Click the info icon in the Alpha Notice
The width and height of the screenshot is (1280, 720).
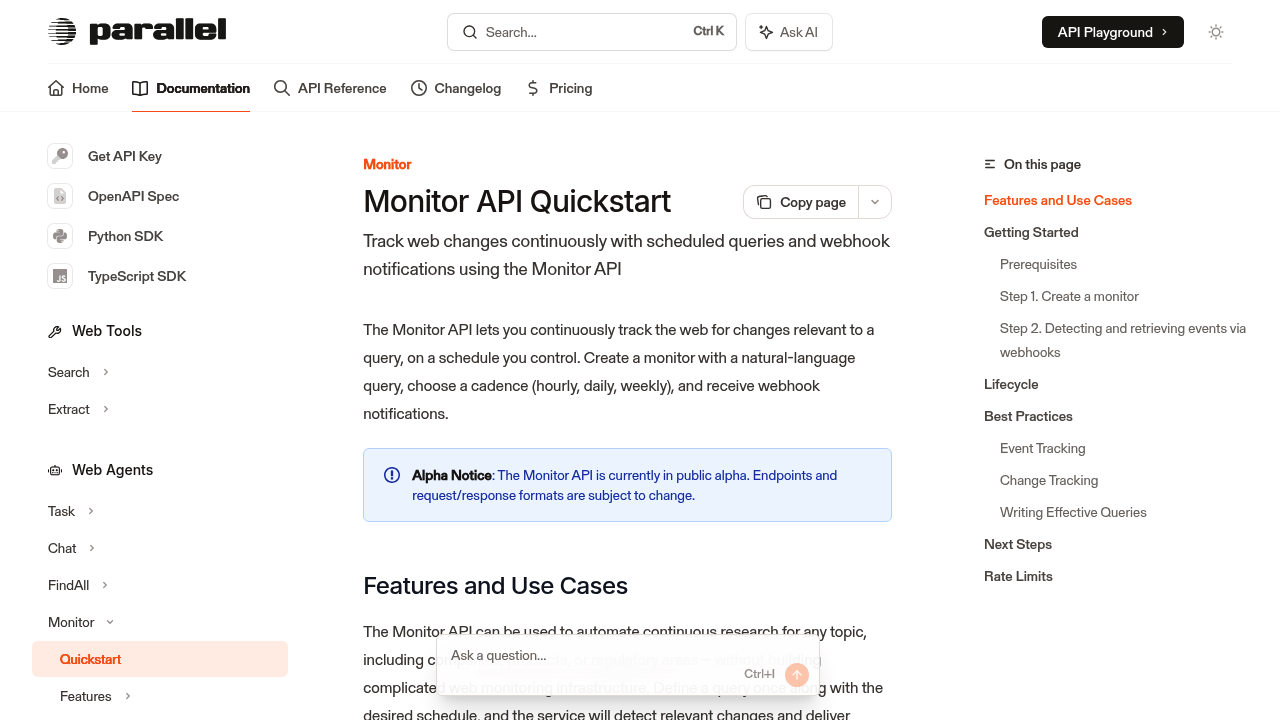point(392,475)
